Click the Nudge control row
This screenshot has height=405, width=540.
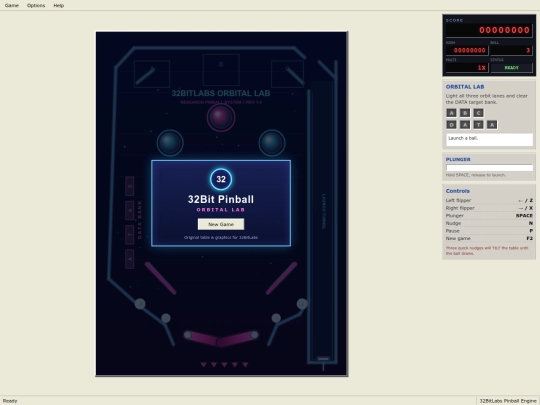click(x=489, y=223)
